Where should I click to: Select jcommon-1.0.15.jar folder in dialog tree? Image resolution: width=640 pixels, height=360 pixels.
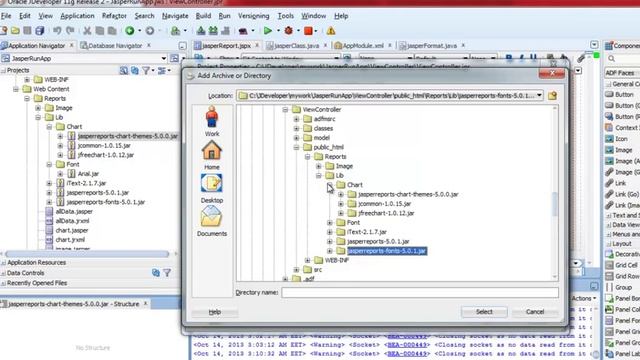(384, 204)
